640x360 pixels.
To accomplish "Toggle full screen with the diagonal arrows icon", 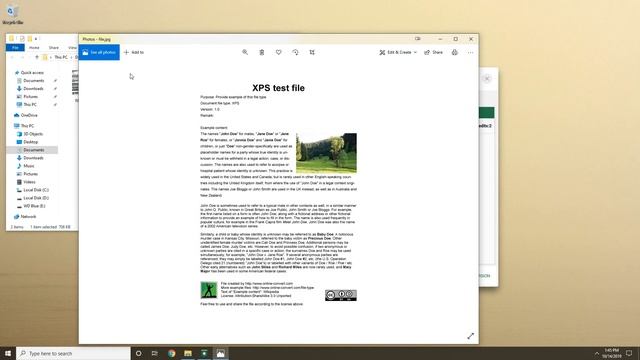I will [x=471, y=336].
